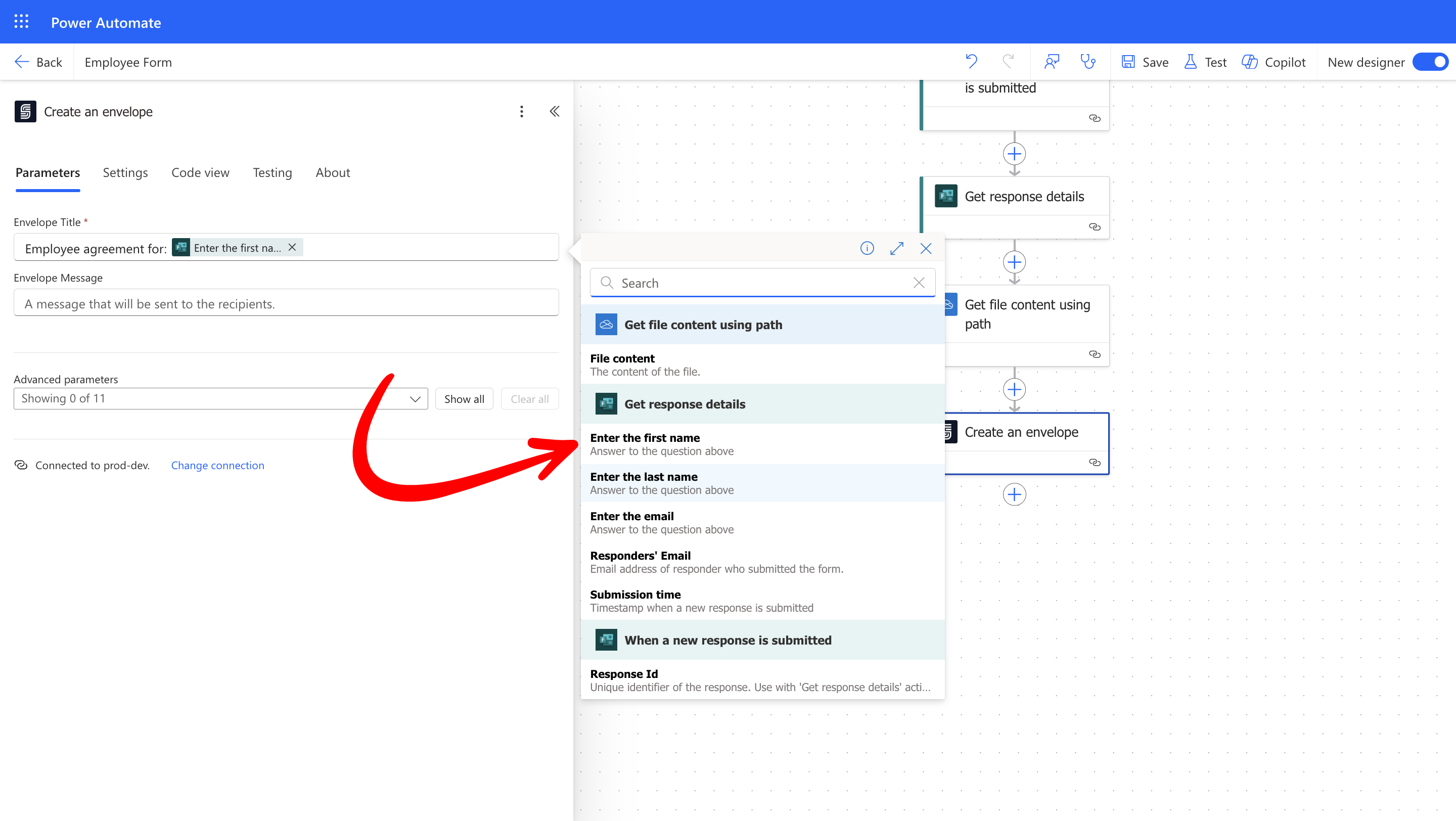
Task: Open the Settings tab
Action: 125,173
